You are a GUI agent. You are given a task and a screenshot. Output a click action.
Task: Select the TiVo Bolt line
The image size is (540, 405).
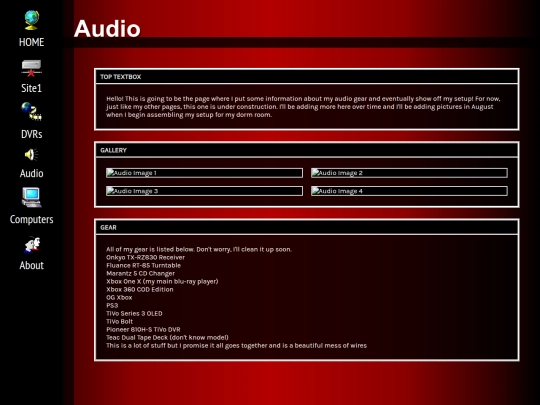tap(119, 321)
